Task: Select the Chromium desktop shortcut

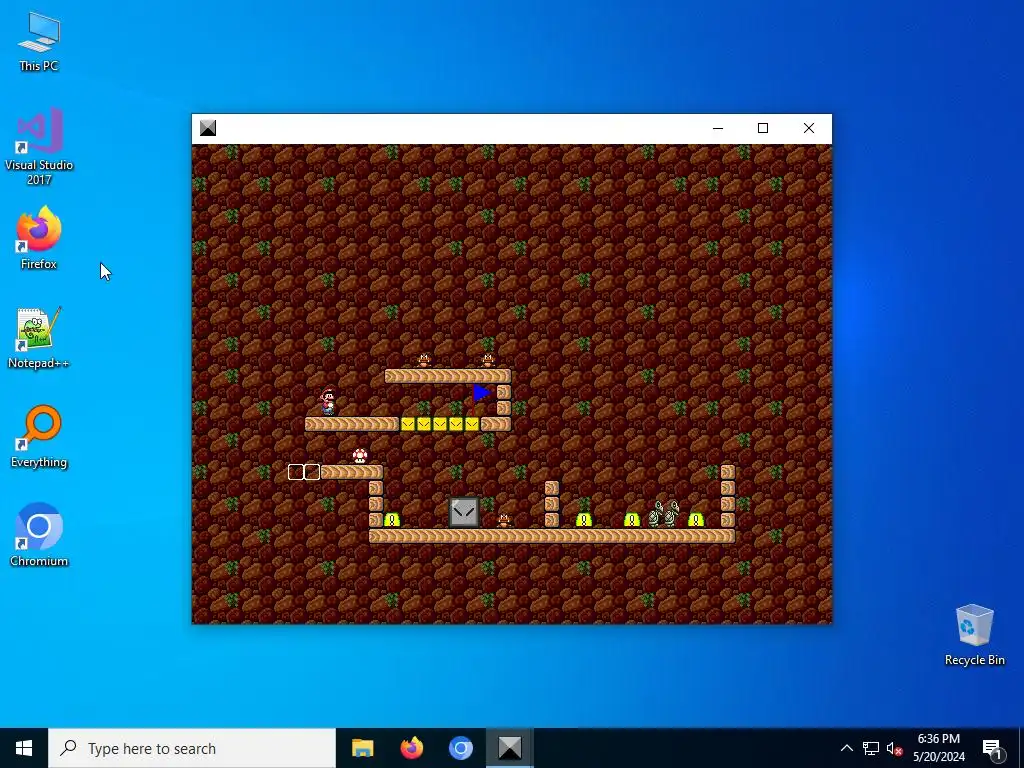Action: 39,535
